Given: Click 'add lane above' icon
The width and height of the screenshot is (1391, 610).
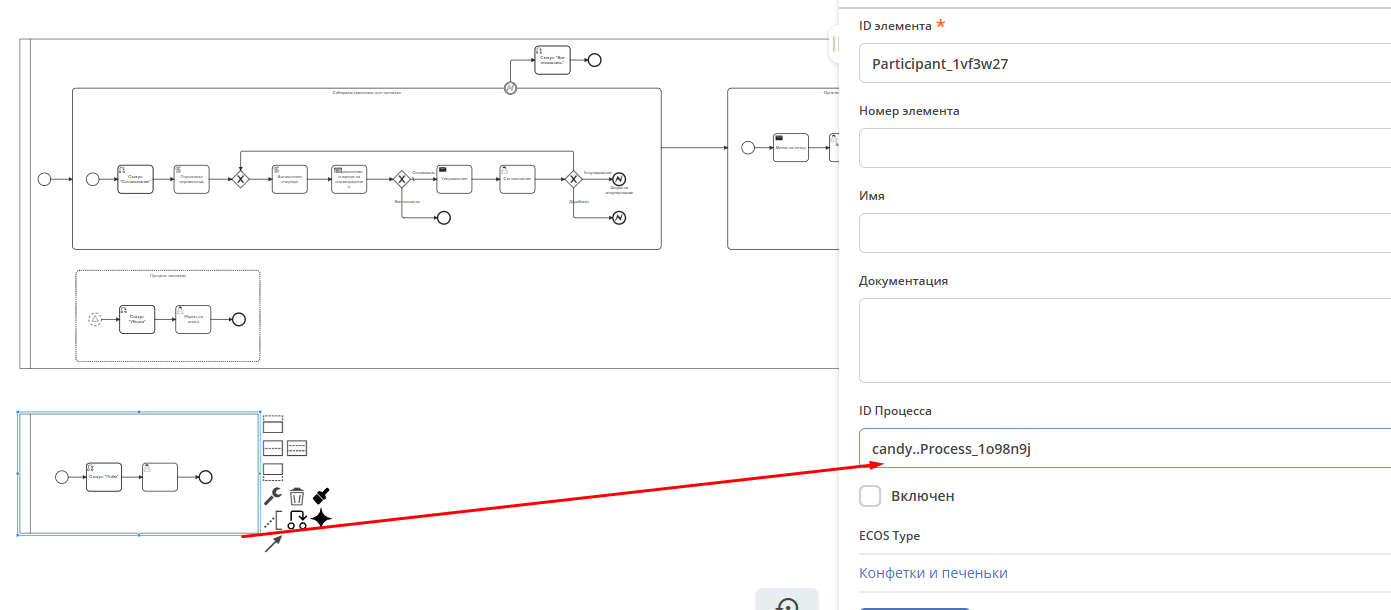Looking at the screenshot, I should 273,424.
